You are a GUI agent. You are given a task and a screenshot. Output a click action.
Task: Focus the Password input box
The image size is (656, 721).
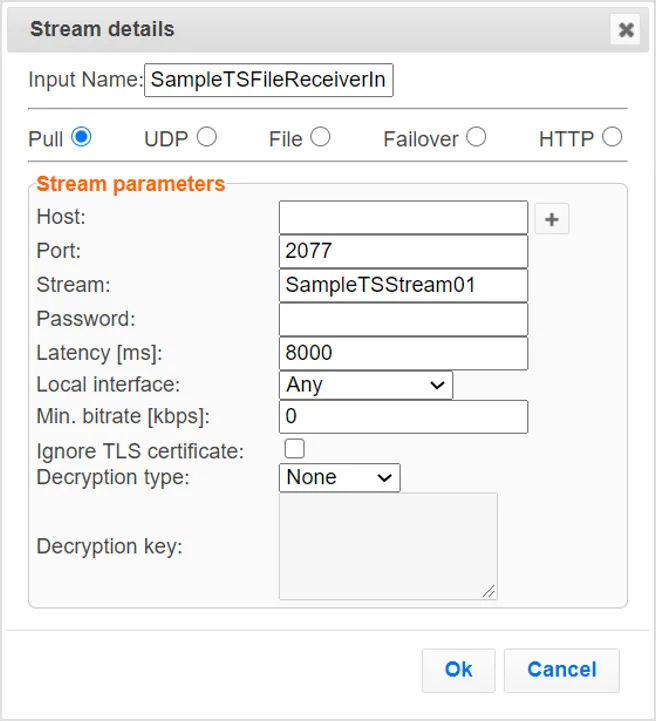(x=403, y=319)
